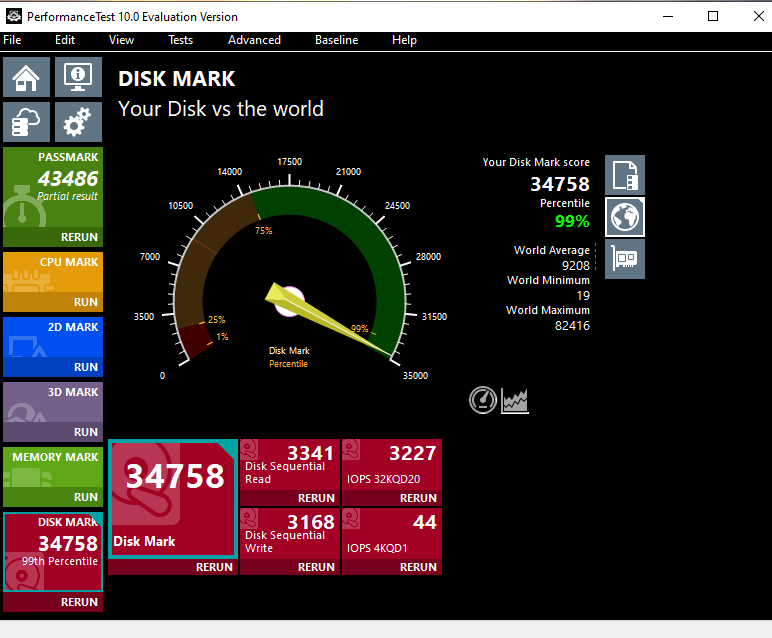The width and height of the screenshot is (772, 638).
Task: Click the gauge needle hub
Action: pos(290,301)
